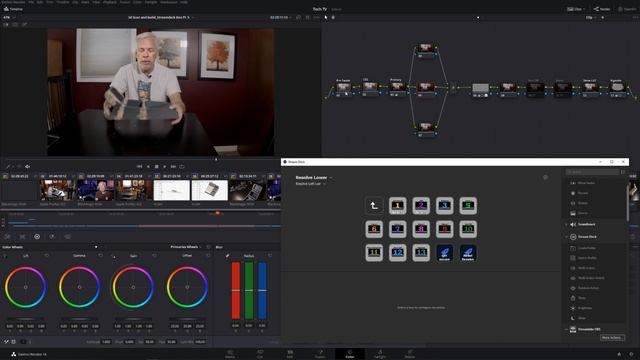The width and height of the screenshot is (640, 360).
Task: Play the clip in reverse
Action: click(148, 167)
